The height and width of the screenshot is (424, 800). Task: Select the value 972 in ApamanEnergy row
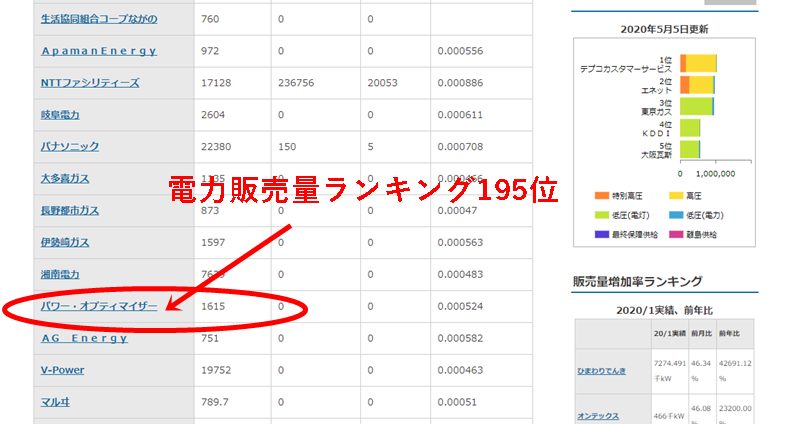pyautogui.click(x=210, y=51)
